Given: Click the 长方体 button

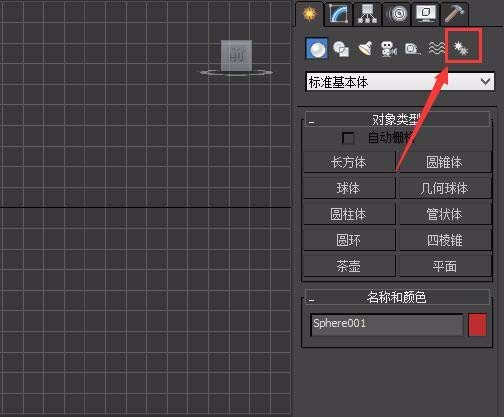Looking at the screenshot, I should (x=349, y=162).
